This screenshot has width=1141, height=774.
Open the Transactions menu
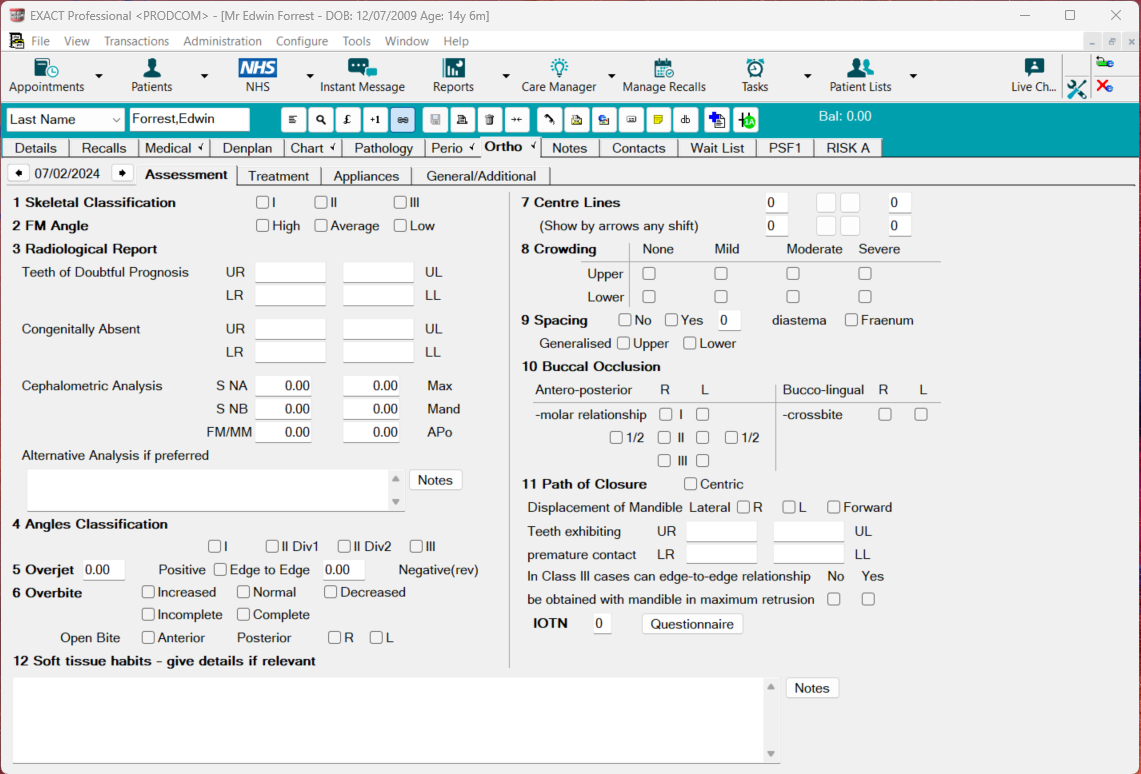tap(136, 41)
